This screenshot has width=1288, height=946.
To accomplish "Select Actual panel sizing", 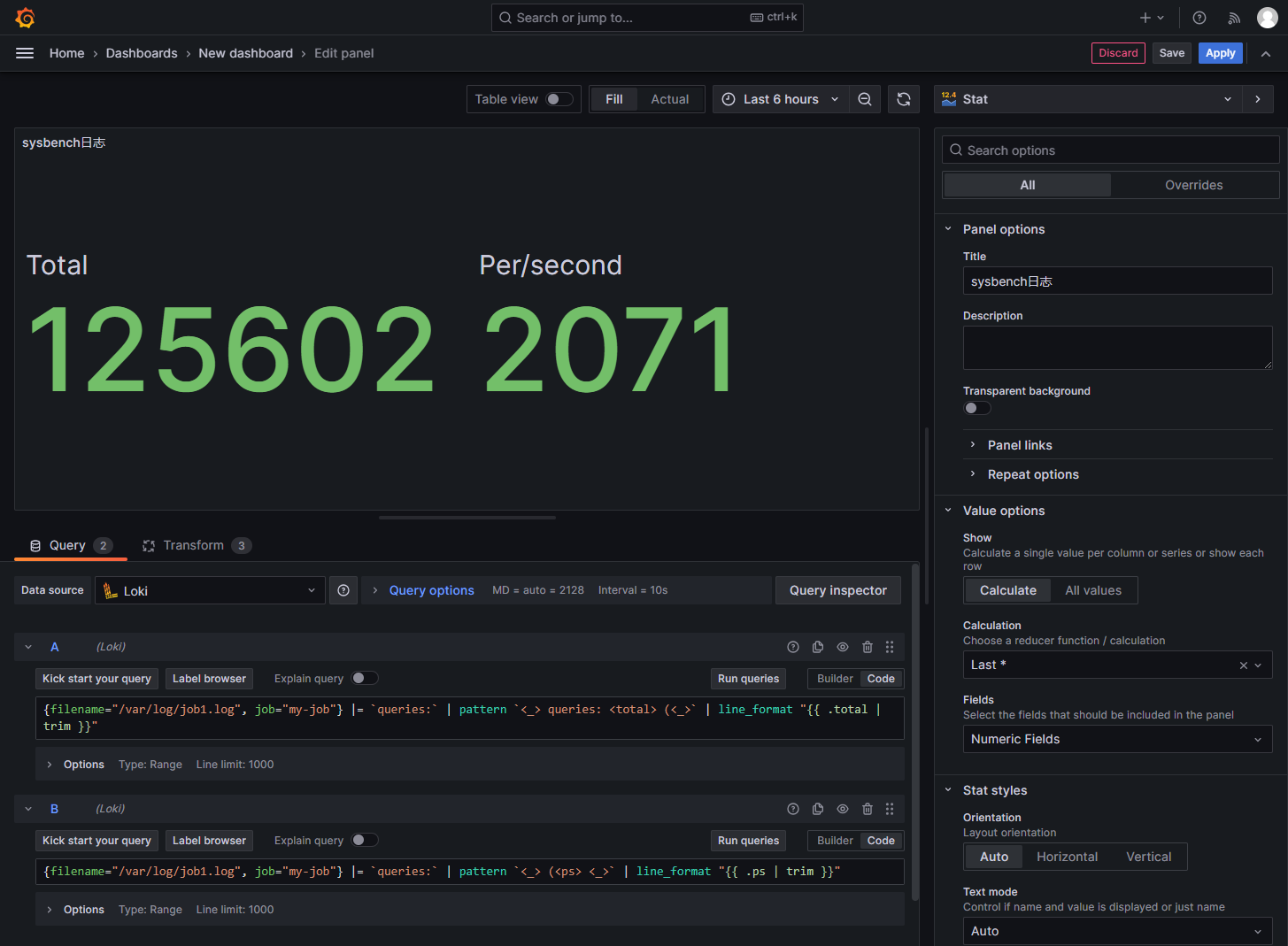I will pyautogui.click(x=670, y=99).
